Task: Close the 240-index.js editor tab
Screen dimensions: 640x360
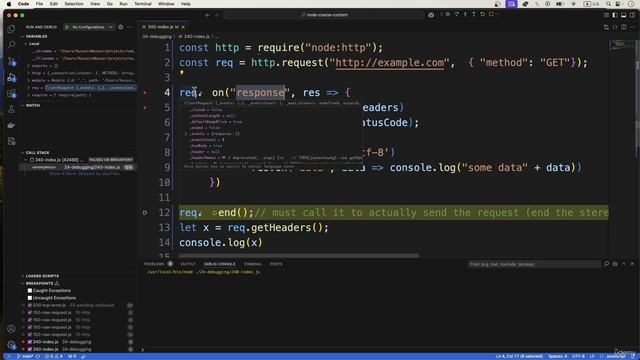Action: [x=183, y=27]
